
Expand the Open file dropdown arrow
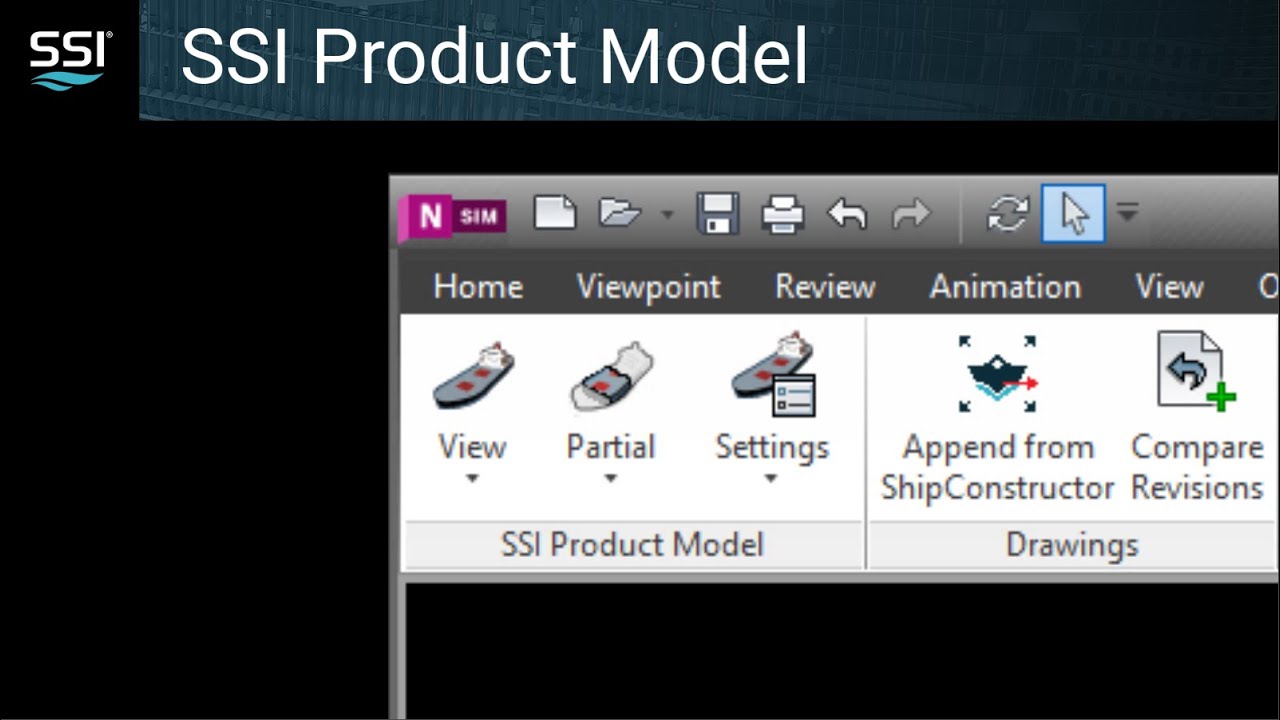pos(667,214)
